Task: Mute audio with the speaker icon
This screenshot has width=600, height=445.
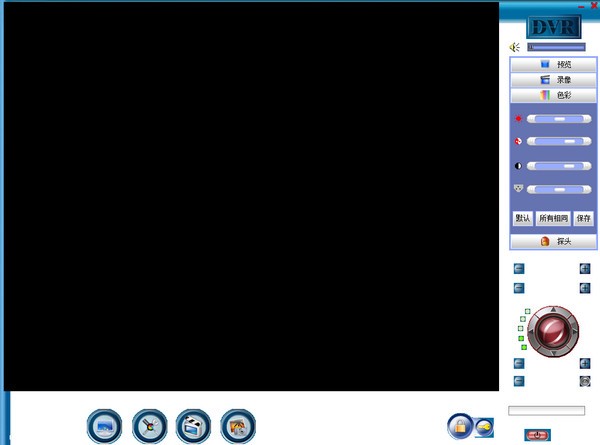Action: (515, 47)
